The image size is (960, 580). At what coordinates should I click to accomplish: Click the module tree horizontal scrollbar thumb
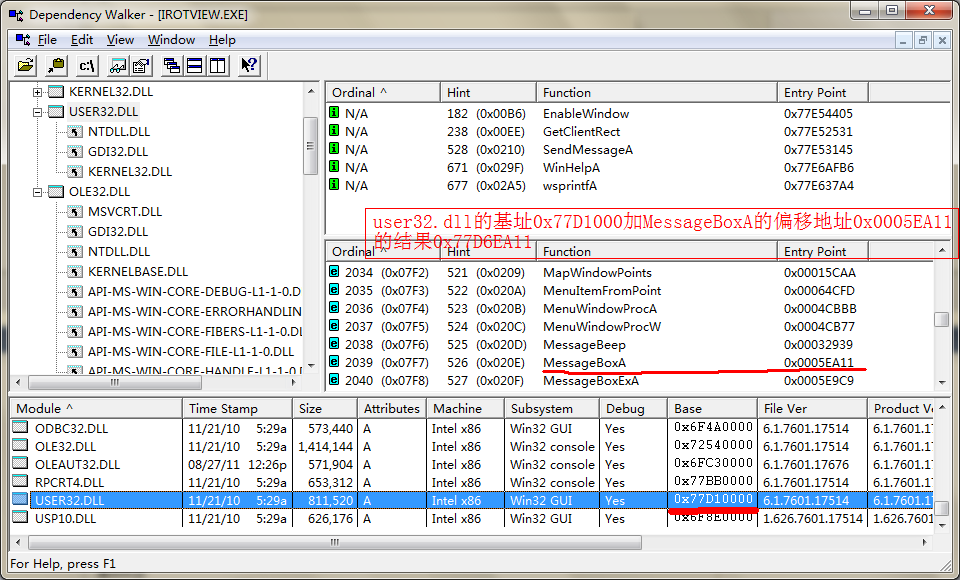click(x=115, y=382)
